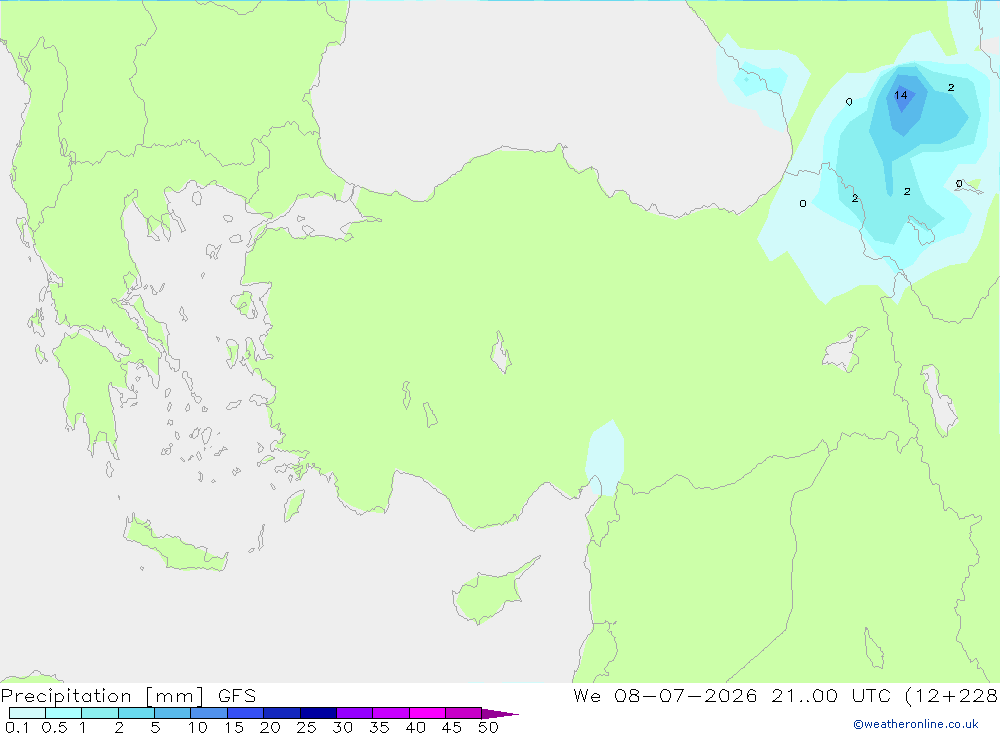The height and width of the screenshot is (733, 1000).
Task: Click the '45' legend scale label
Action: [x=452, y=727]
